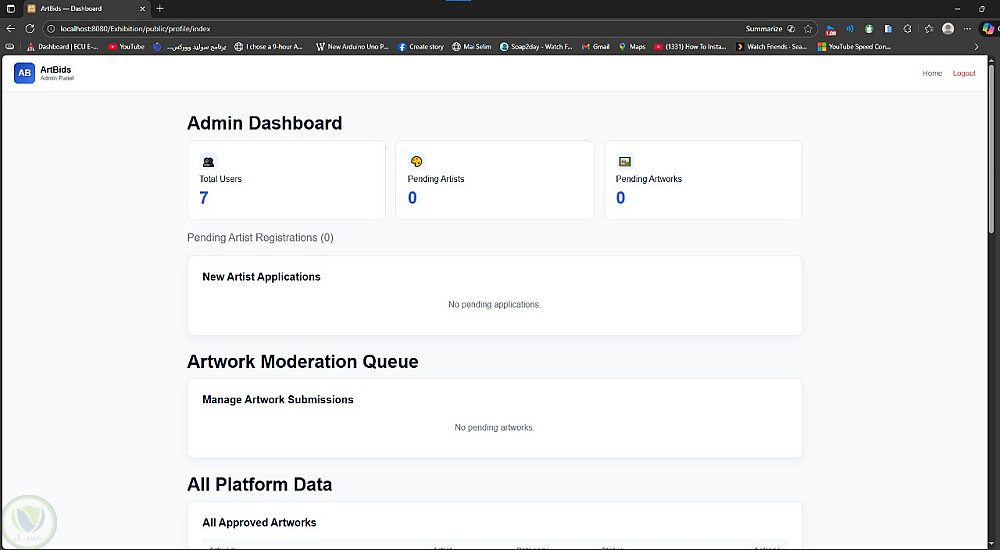Click the Pending Artworks picture icon
Screen dimensions: 1000x550
(x=624, y=161)
